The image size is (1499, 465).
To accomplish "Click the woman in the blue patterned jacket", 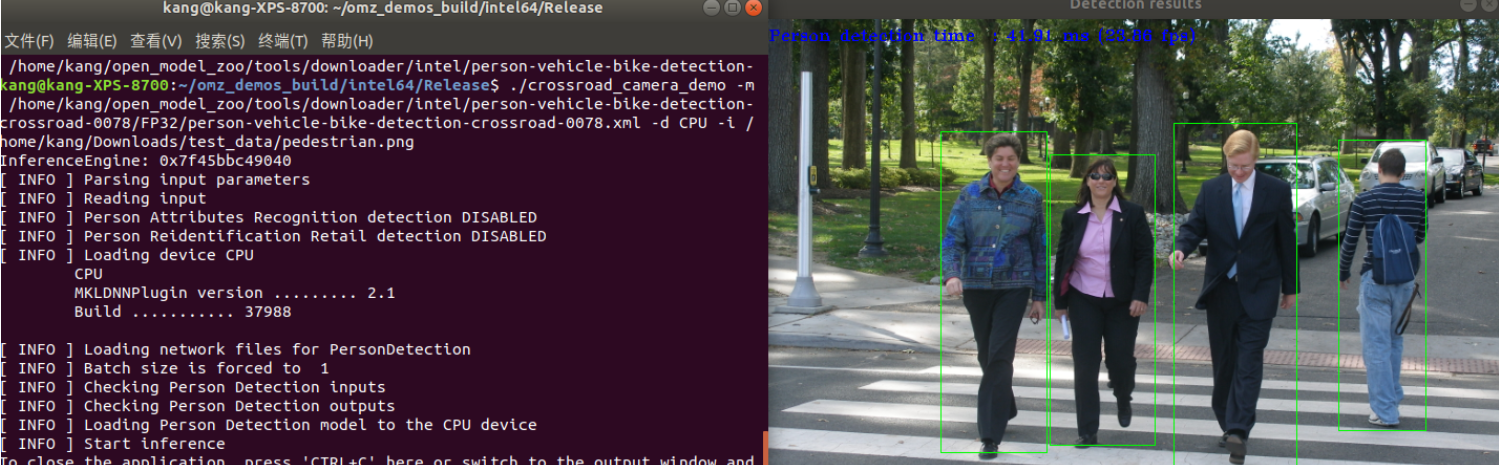I will [993, 292].
